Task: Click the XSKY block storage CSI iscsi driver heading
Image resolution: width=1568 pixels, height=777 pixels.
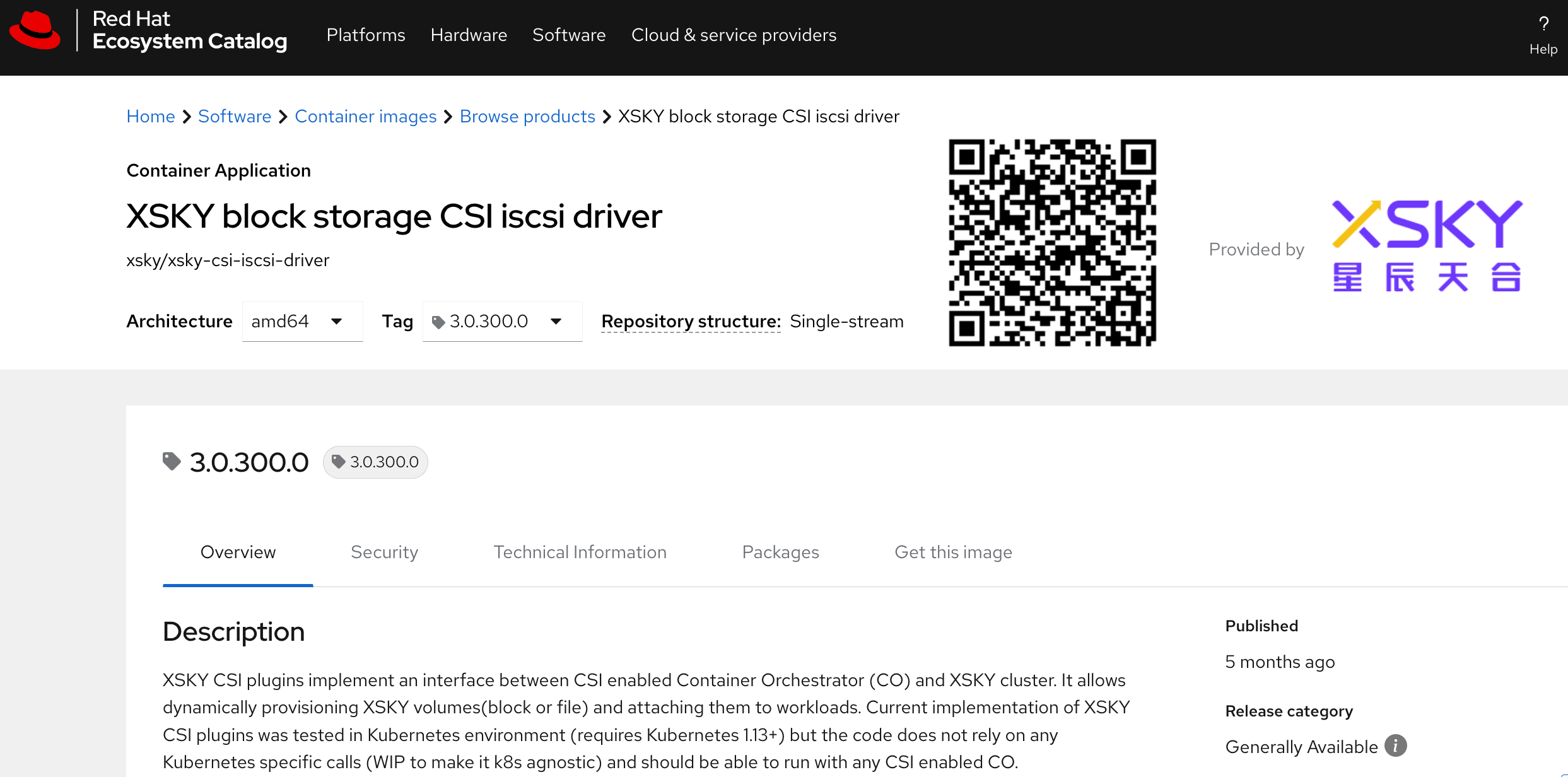Action: tap(394, 216)
